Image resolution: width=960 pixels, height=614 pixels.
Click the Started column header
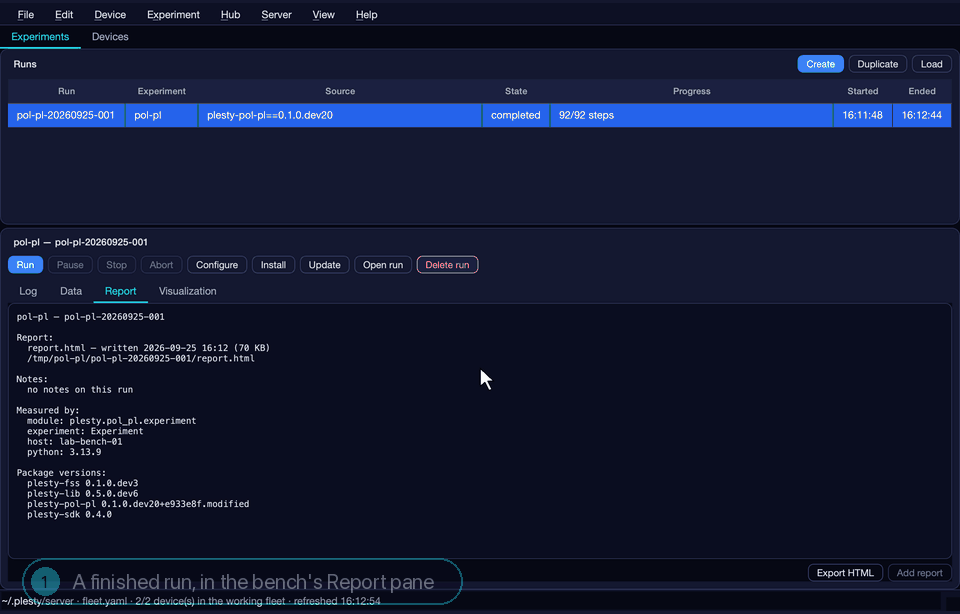pyautogui.click(x=863, y=91)
